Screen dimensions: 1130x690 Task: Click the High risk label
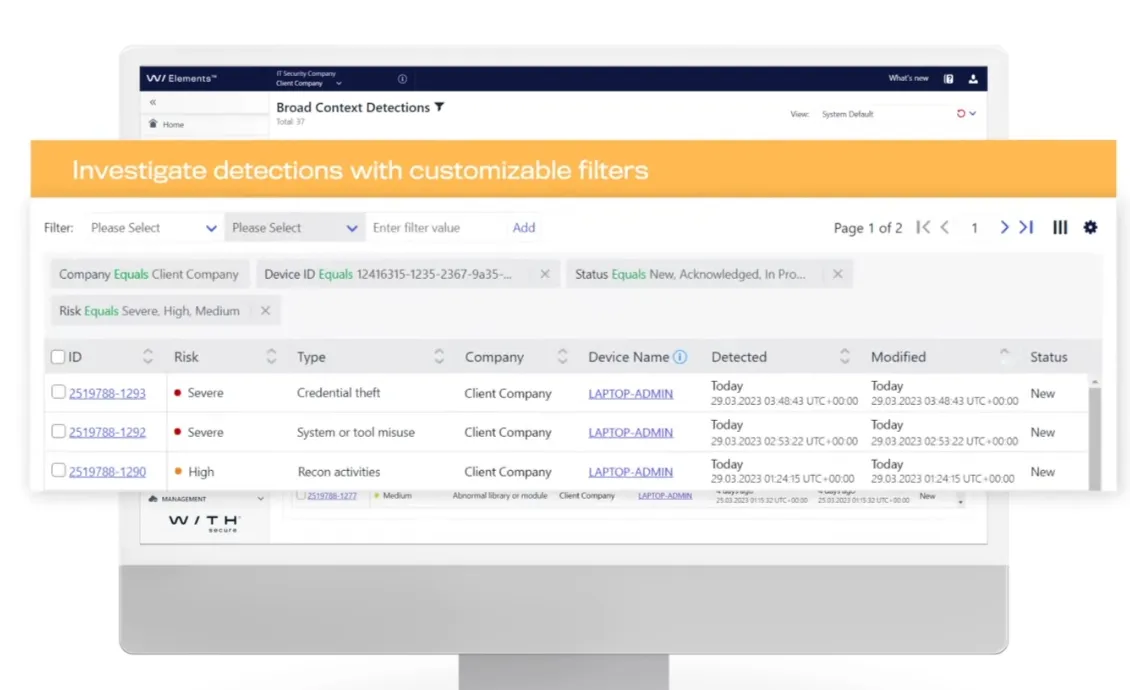coord(201,472)
